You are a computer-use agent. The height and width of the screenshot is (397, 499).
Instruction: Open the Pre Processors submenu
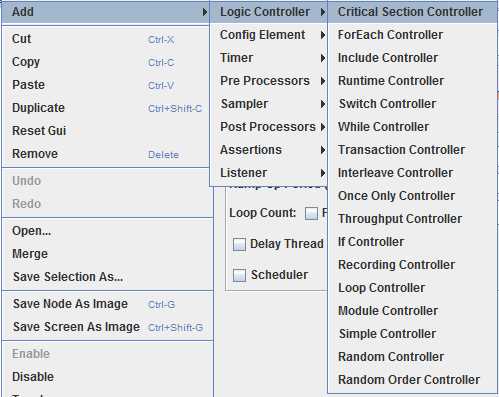click(x=269, y=81)
